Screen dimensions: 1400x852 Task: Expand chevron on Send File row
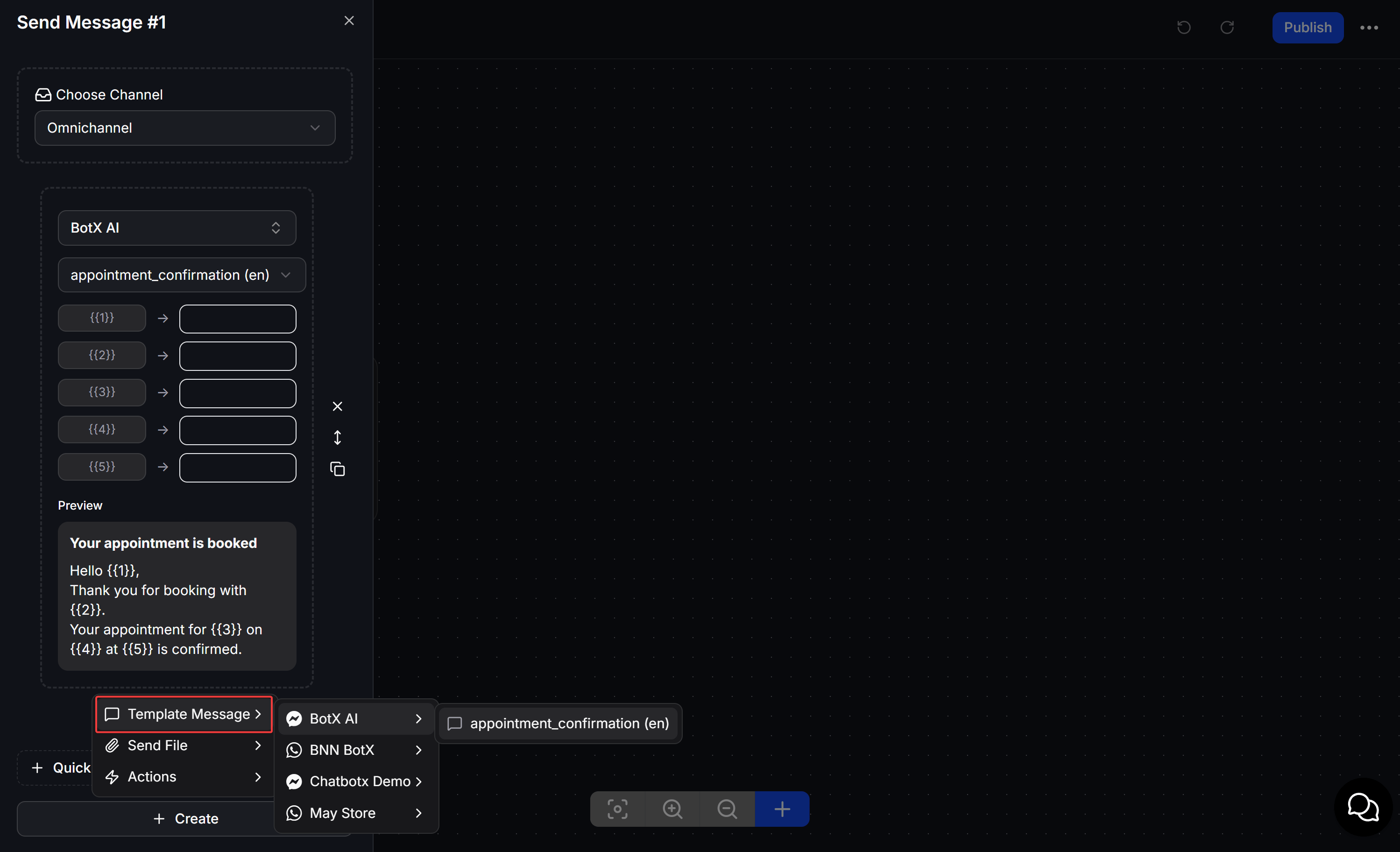click(x=258, y=745)
